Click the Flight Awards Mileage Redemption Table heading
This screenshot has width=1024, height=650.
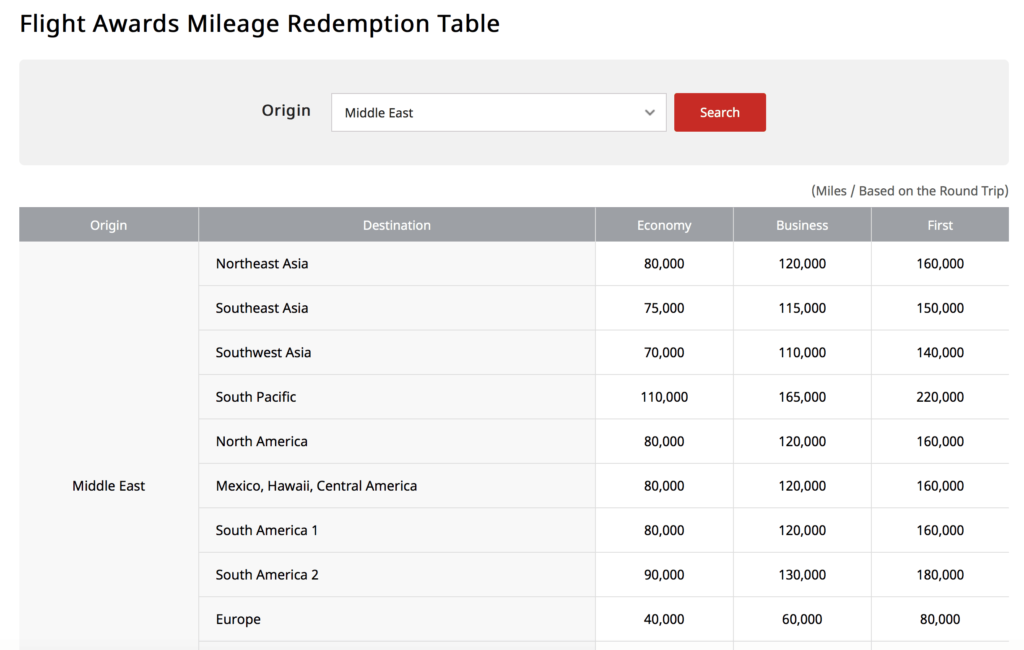(260, 23)
